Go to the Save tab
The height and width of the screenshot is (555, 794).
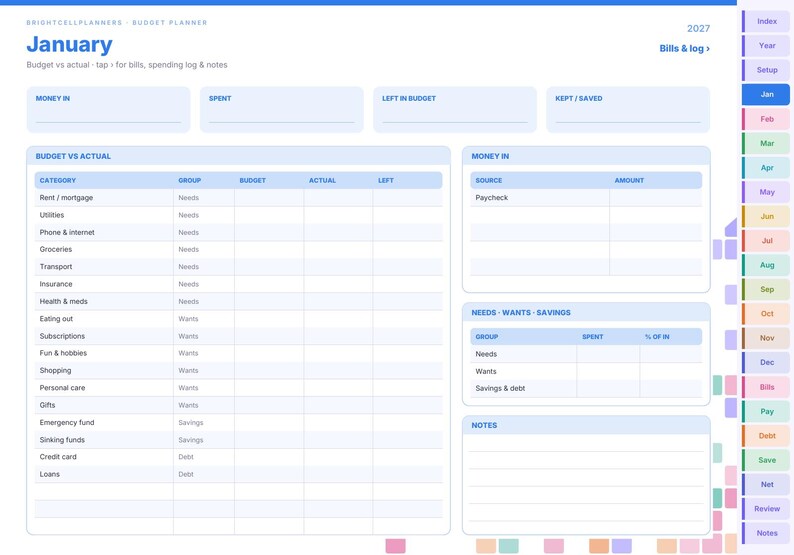tap(766, 460)
